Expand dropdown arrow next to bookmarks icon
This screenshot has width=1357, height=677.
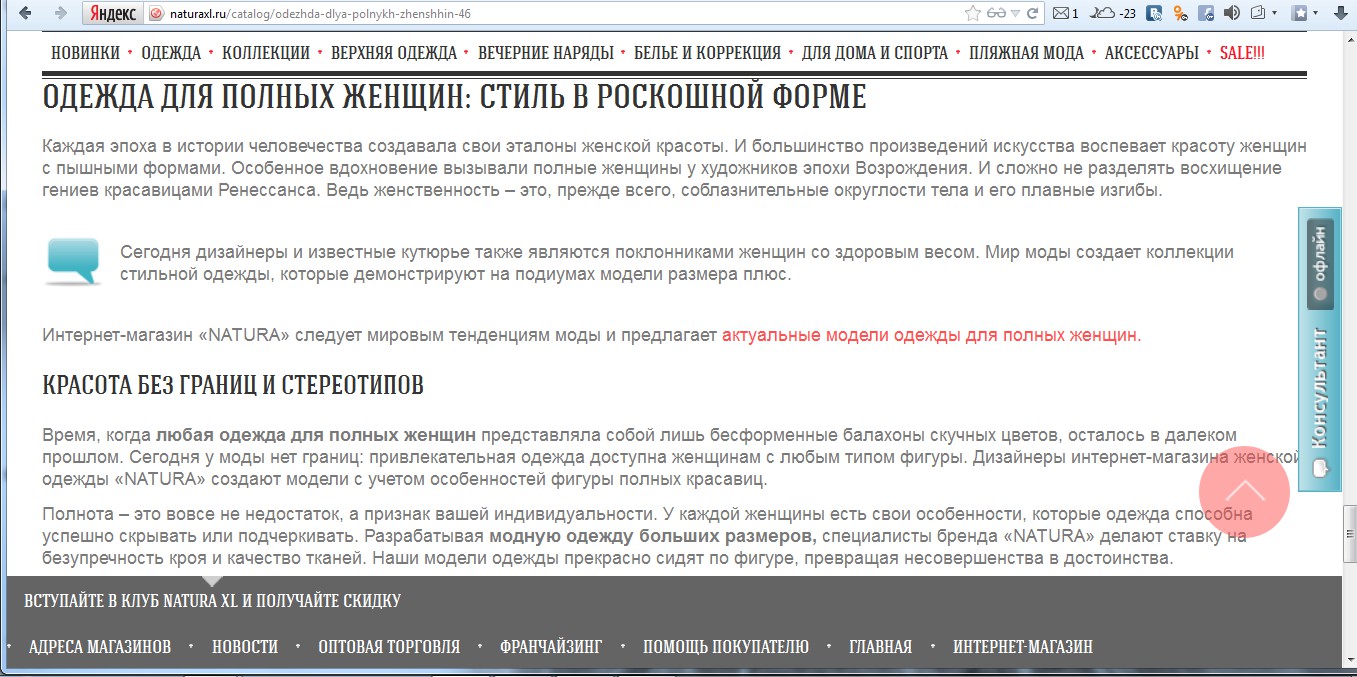point(1317,14)
